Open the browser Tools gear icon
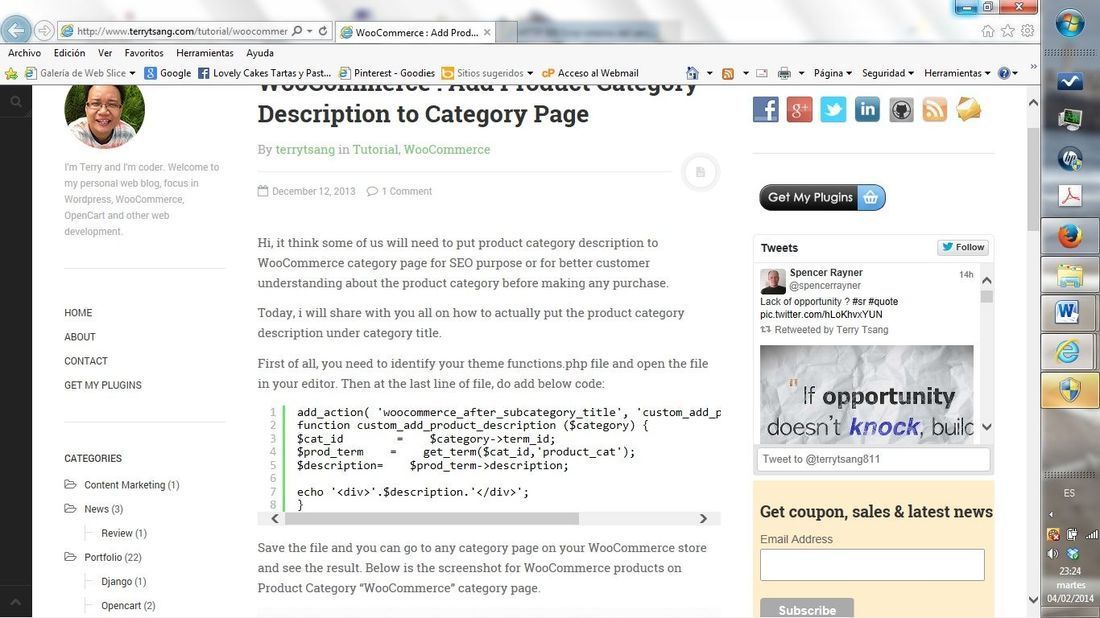The width and height of the screenshot is (1100, 618). [x=1027, y=31]
